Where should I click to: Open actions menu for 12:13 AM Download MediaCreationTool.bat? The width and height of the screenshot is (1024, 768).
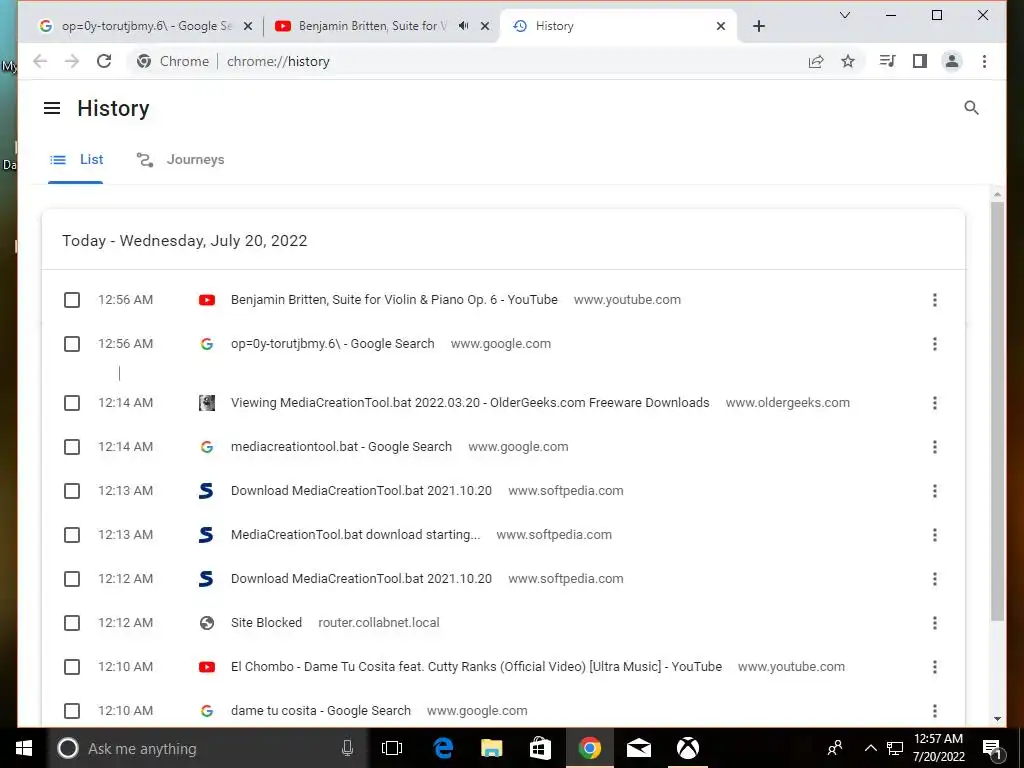(935, 491)
